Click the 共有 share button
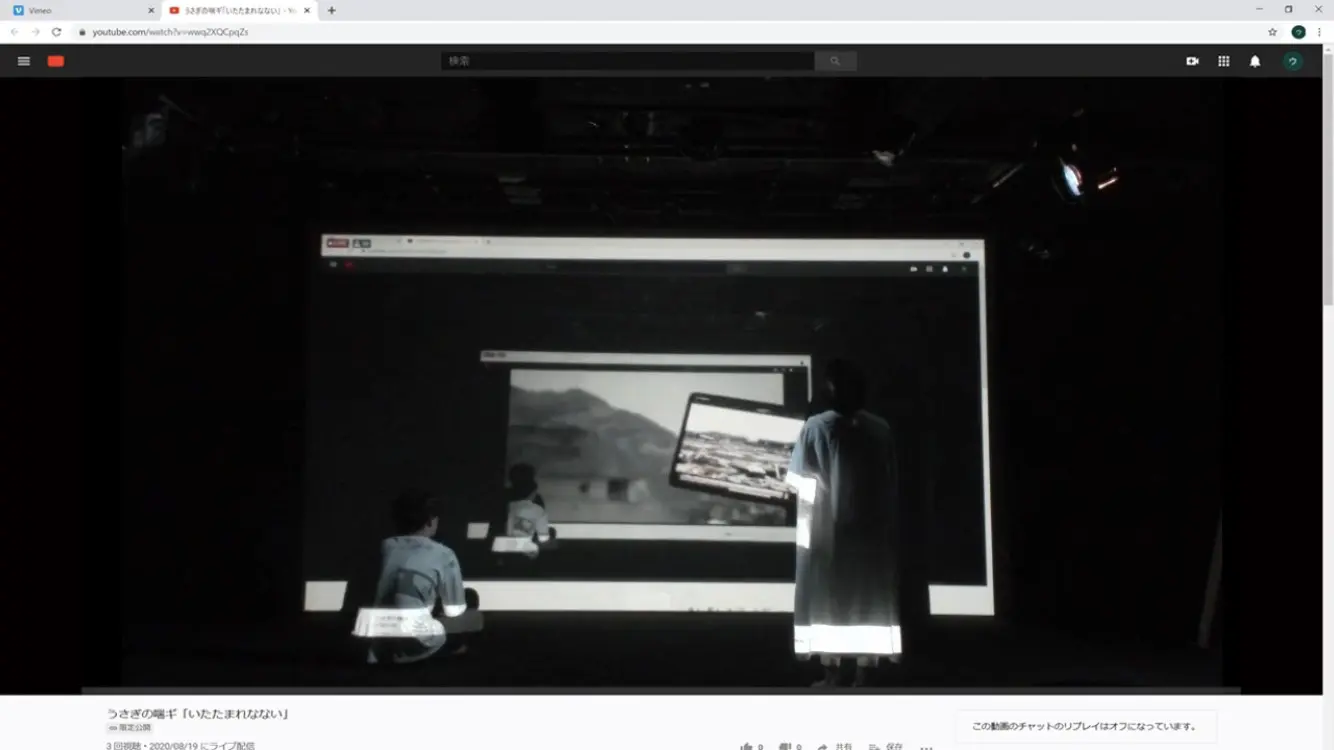 click(836, 746)
